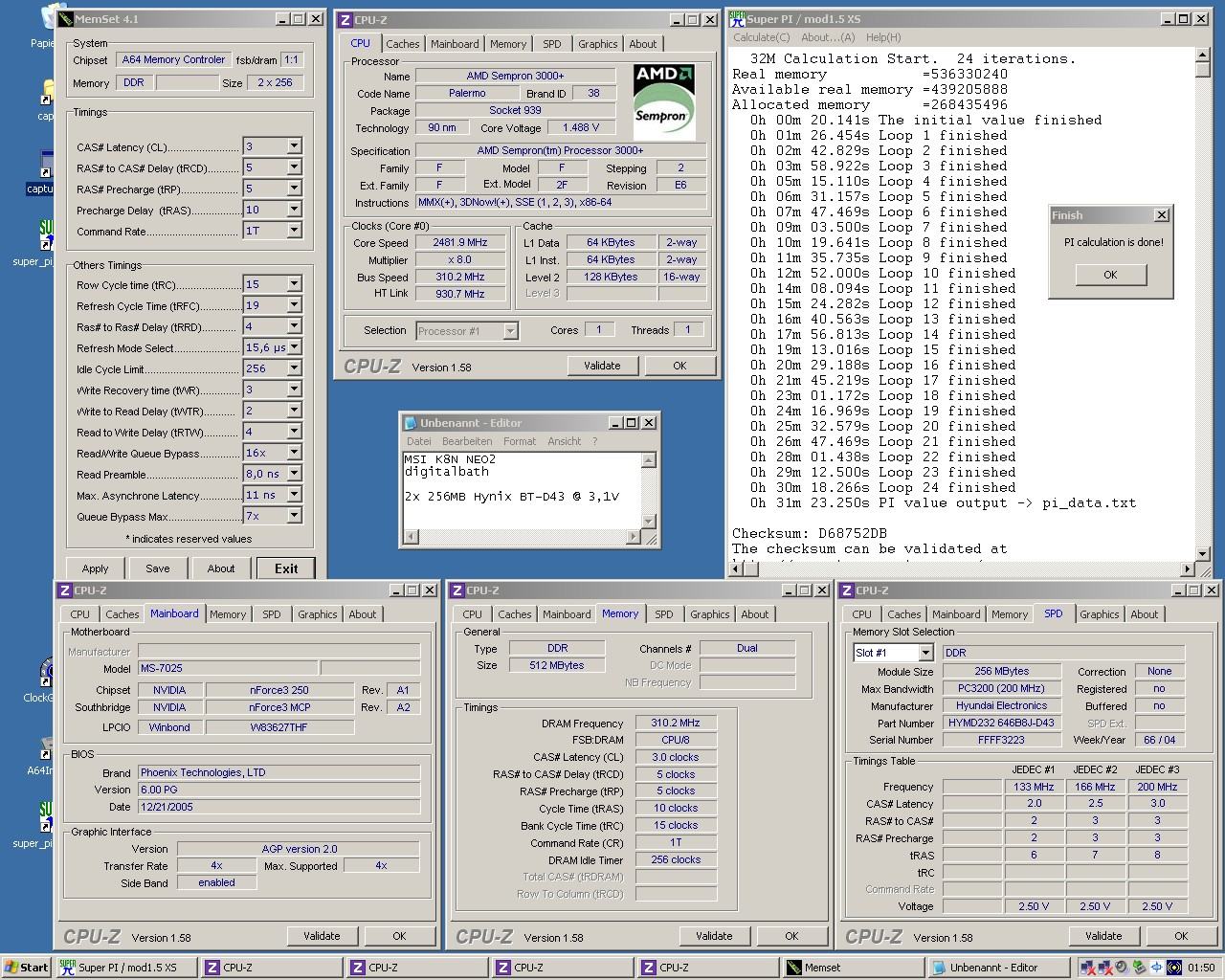Screen dimensions: 1225x980
Task: Click the Exit button in MemSet
Action: [x=286, y=568]
